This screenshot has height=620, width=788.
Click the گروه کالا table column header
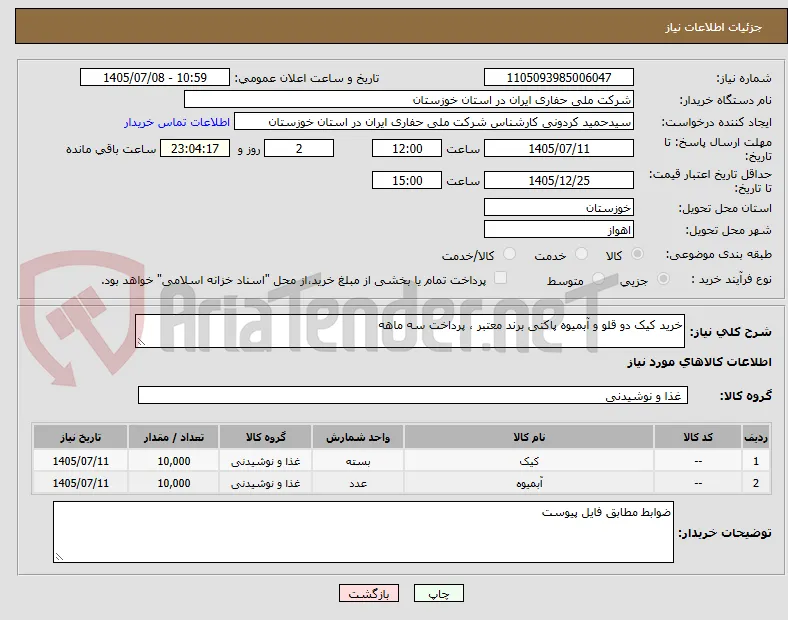click(265, 437)
